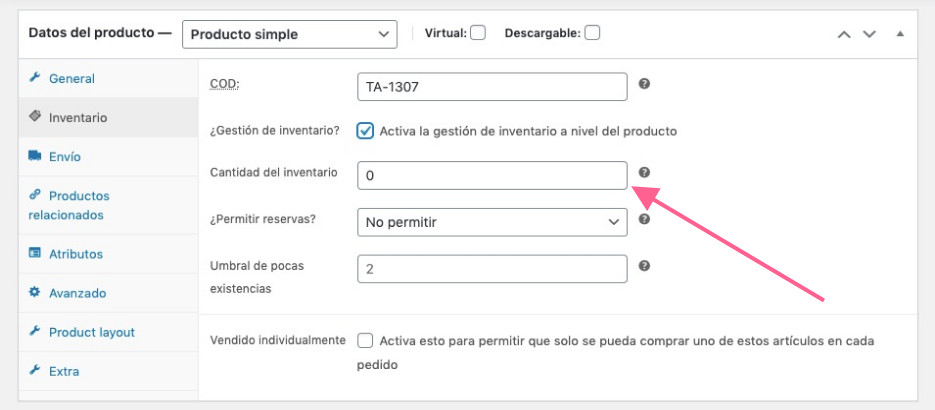The width and height of the screenshot is (935, 410).
Task: Open the No permitir reservas dropdown
Action: 493,222
